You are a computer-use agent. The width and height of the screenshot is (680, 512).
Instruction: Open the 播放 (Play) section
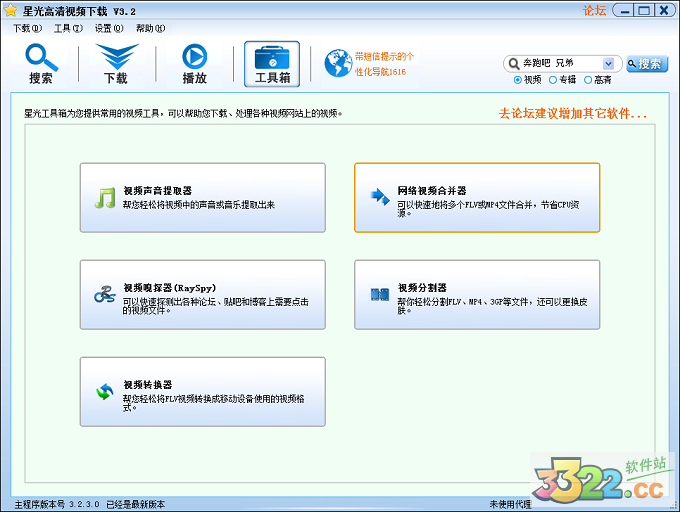(x=194, y=63)
